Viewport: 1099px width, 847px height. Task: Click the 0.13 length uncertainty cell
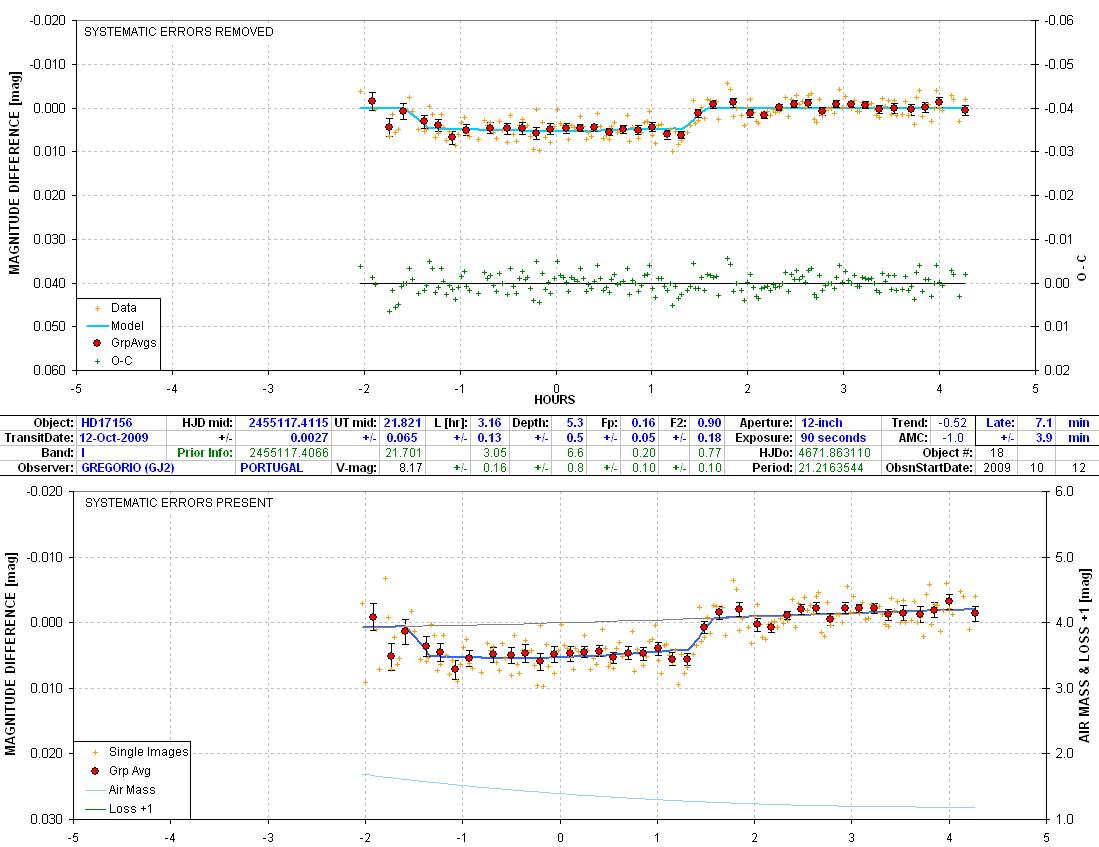click(x=489, y=438)
